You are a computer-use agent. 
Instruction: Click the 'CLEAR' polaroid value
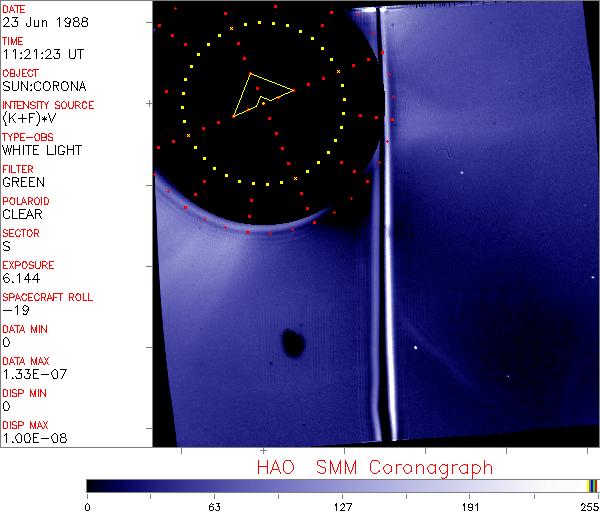[22, 214]
